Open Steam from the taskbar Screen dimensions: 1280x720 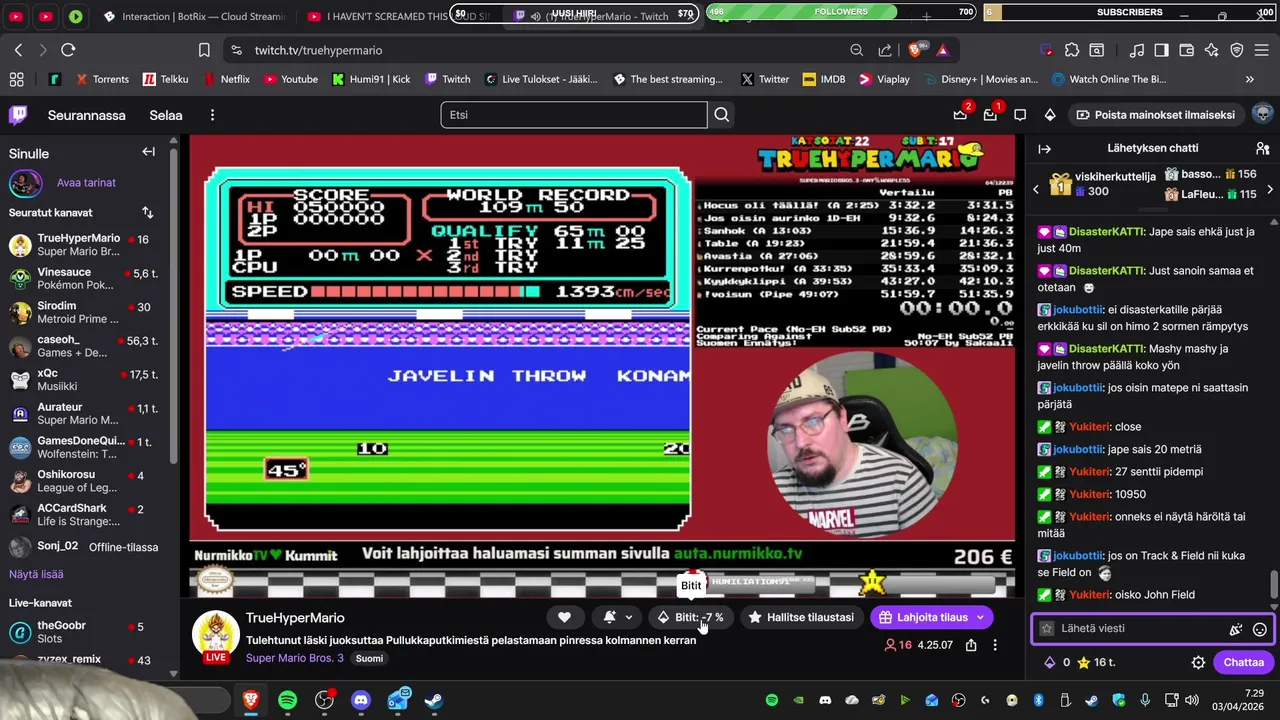(434, 700)
